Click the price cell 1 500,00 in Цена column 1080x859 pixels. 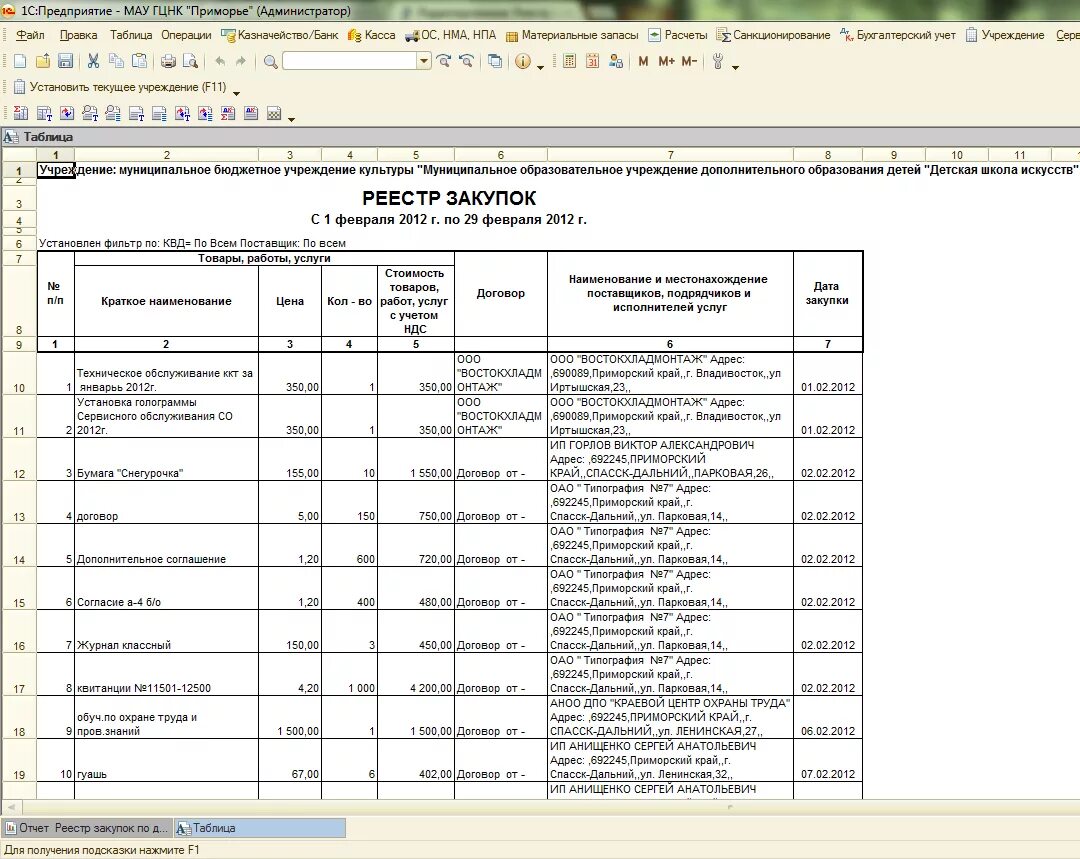pos(289,718)
